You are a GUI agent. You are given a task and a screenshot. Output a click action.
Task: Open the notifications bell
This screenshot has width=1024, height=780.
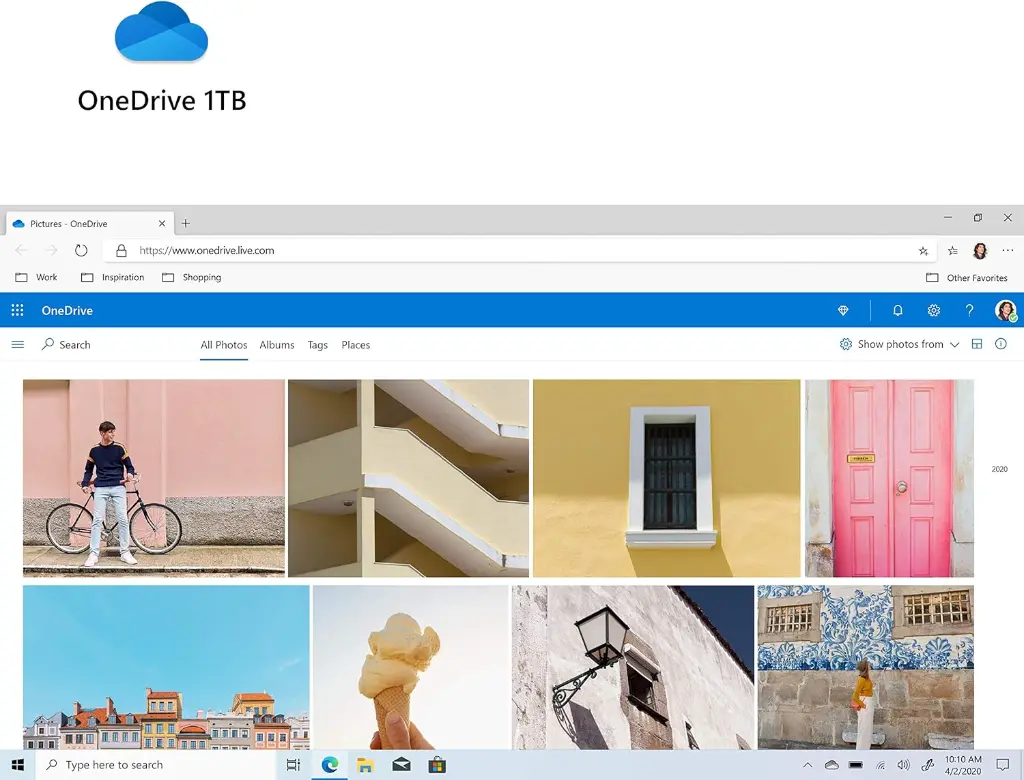click(x=897, y=311)
